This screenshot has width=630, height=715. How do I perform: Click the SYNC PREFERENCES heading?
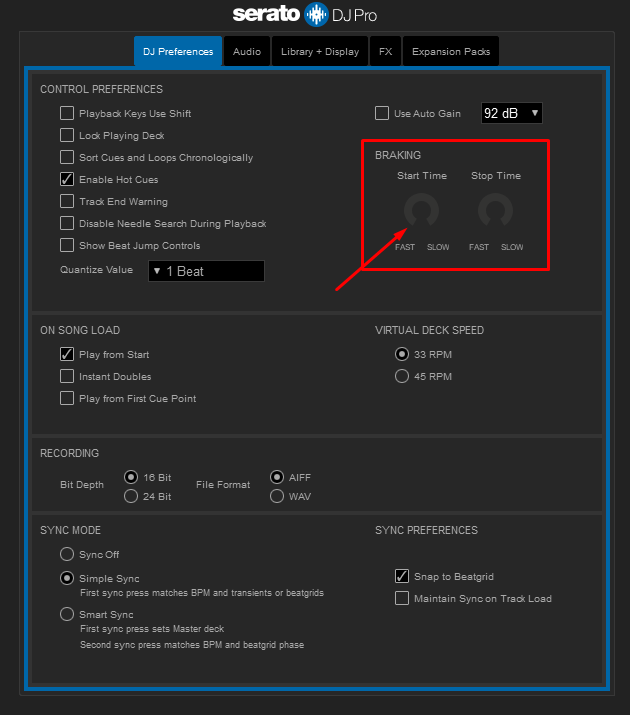pyautogui.click(x=426, y=530)
